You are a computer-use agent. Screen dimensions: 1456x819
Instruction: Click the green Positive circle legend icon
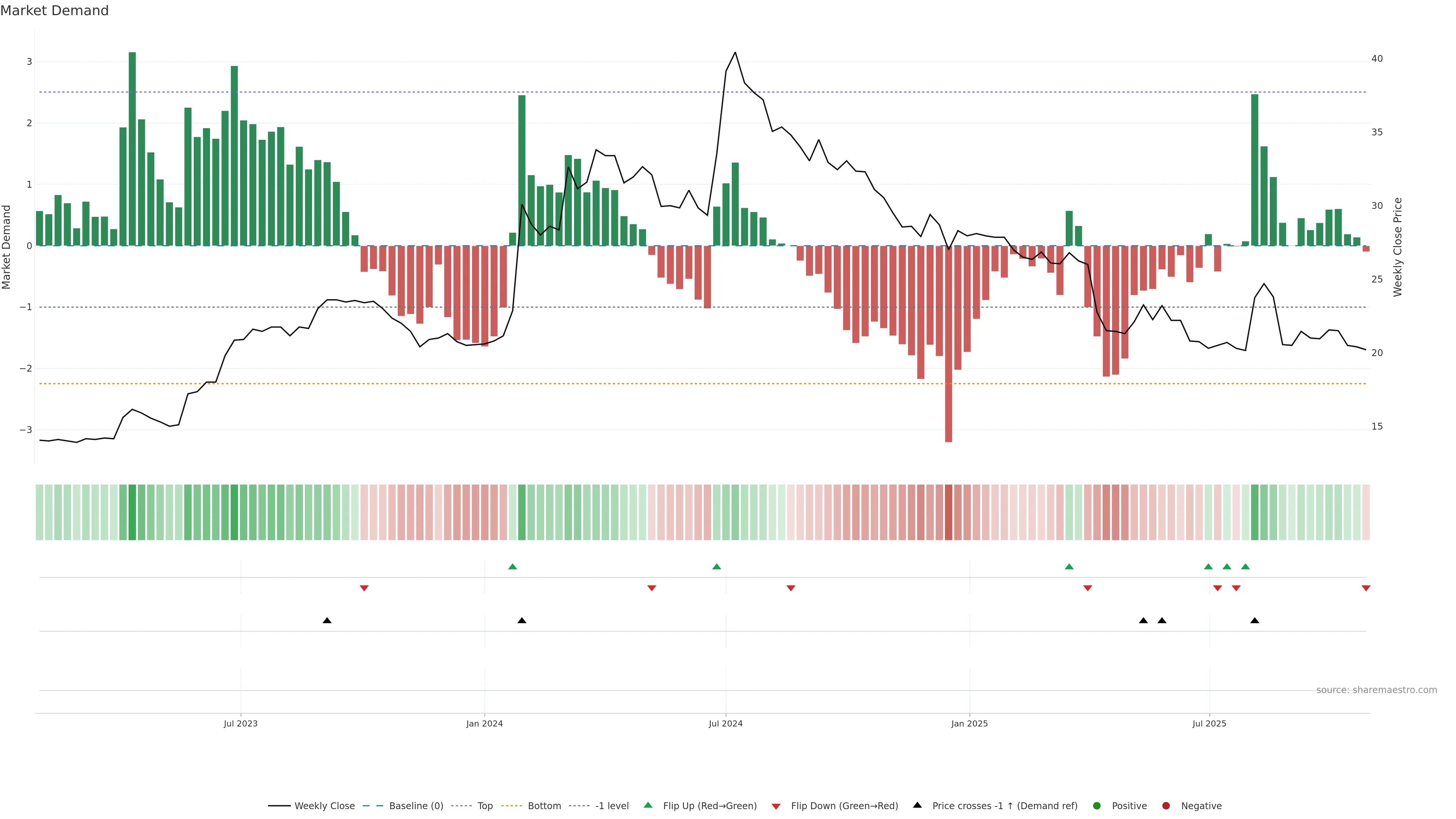click(1097, 806)
